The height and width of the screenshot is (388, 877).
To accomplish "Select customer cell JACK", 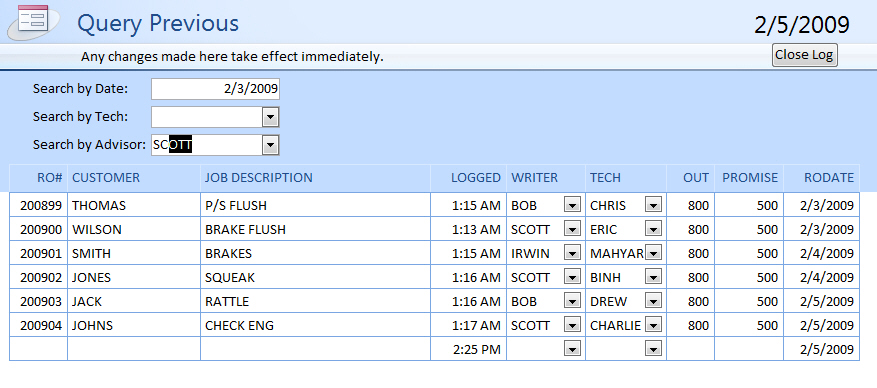I will point(134,301).
